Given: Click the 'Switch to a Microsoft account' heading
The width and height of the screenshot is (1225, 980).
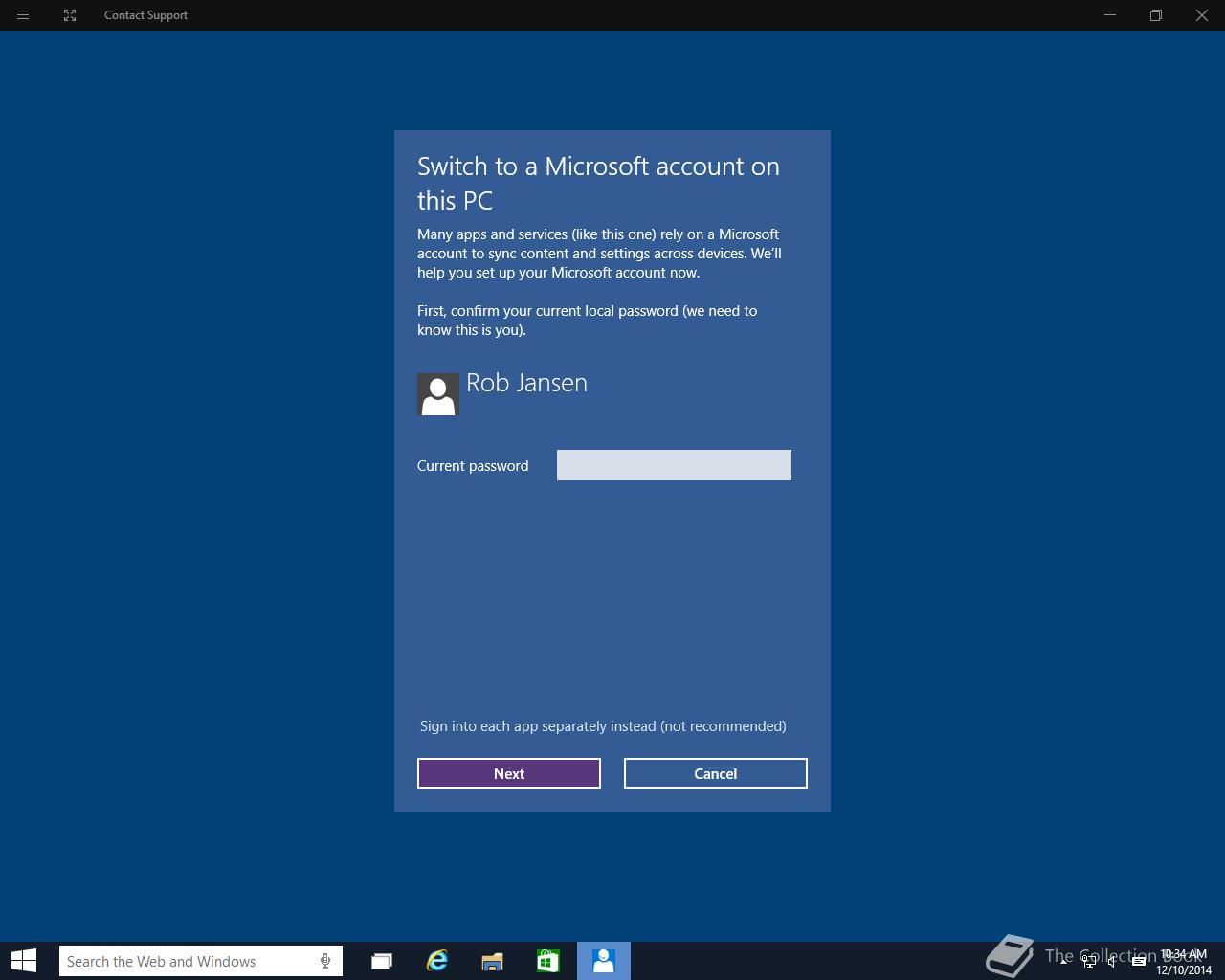Looking at the screenshot, I should coord(598,183).
